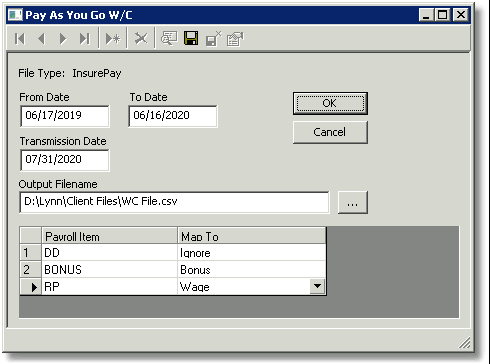Viewport: 490px width, 364px height.
Task: Select row 2 via its row header
Action: pyautogui.click(x=31, y=269)
